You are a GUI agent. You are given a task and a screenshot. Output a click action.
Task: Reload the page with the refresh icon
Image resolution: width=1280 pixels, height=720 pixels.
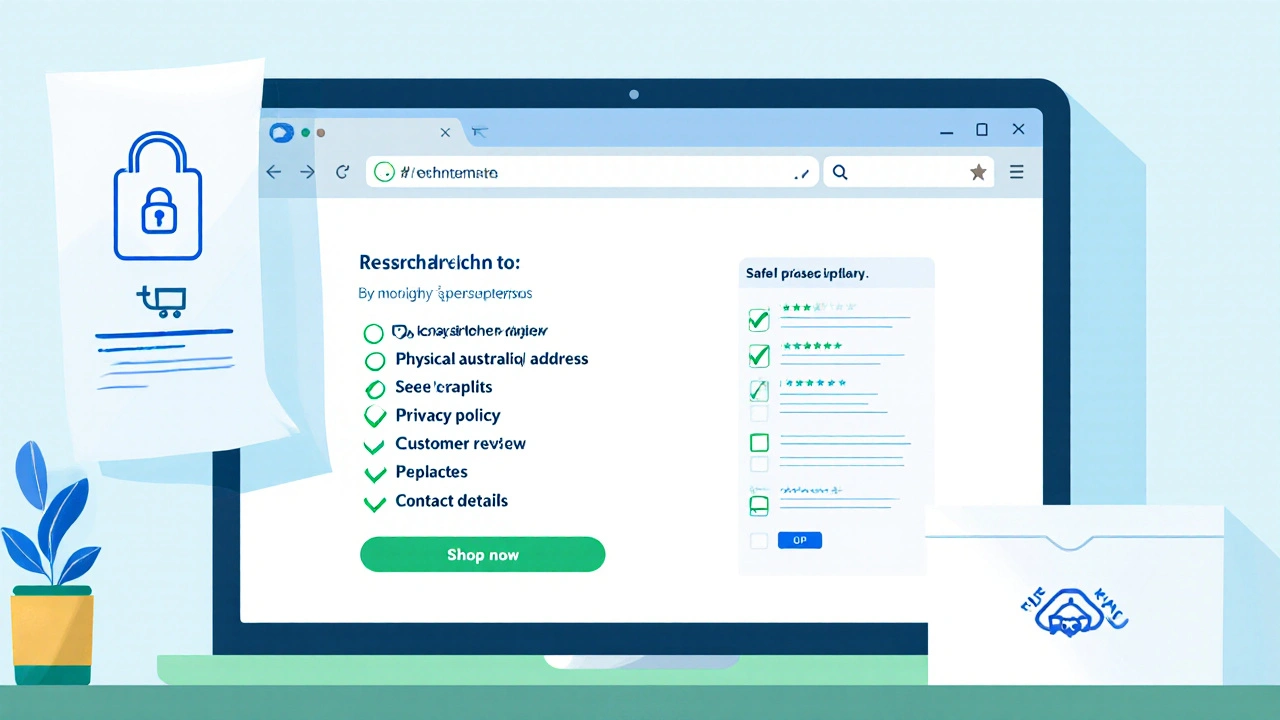pyautogui.click(x=342, y=172)
